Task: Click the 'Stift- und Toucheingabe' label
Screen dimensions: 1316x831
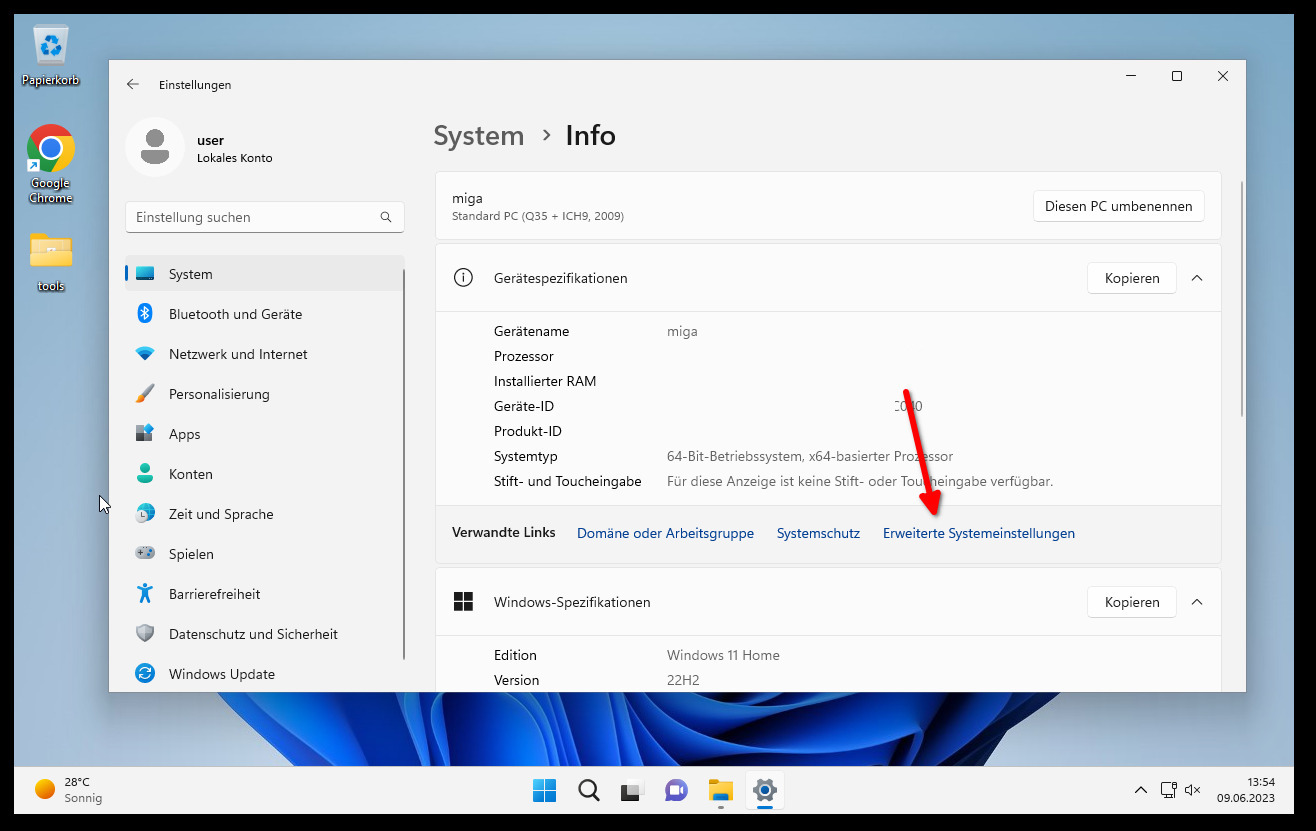Action: 568,481
